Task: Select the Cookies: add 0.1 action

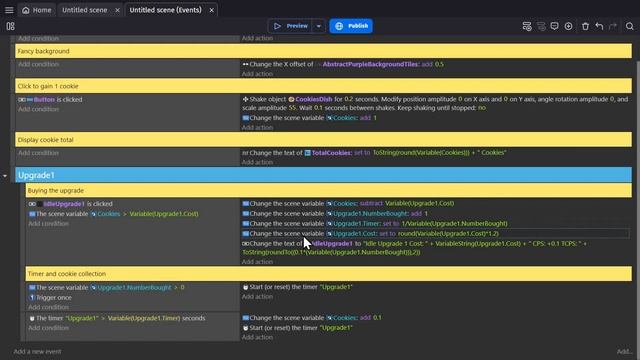Action: click(311, 318)
